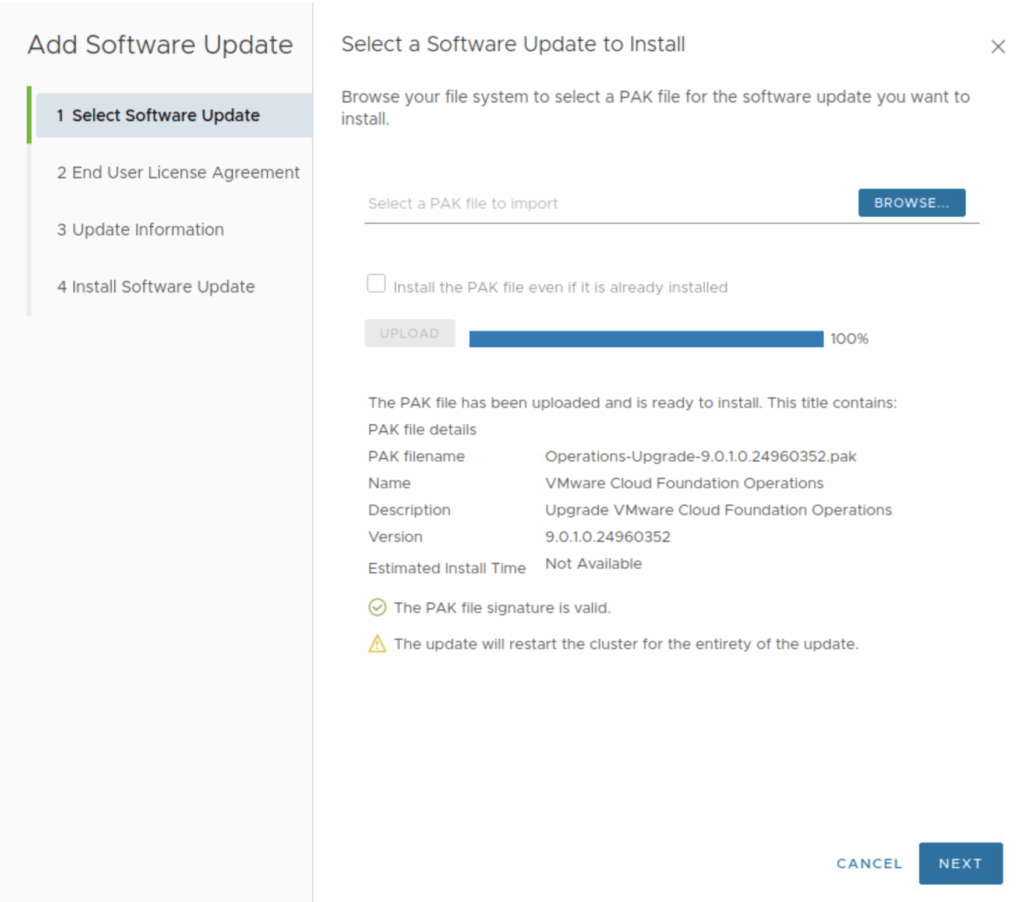Click the greyed-out UPLOAD button
The image size is (1024, 902).
tap(409, 333)
